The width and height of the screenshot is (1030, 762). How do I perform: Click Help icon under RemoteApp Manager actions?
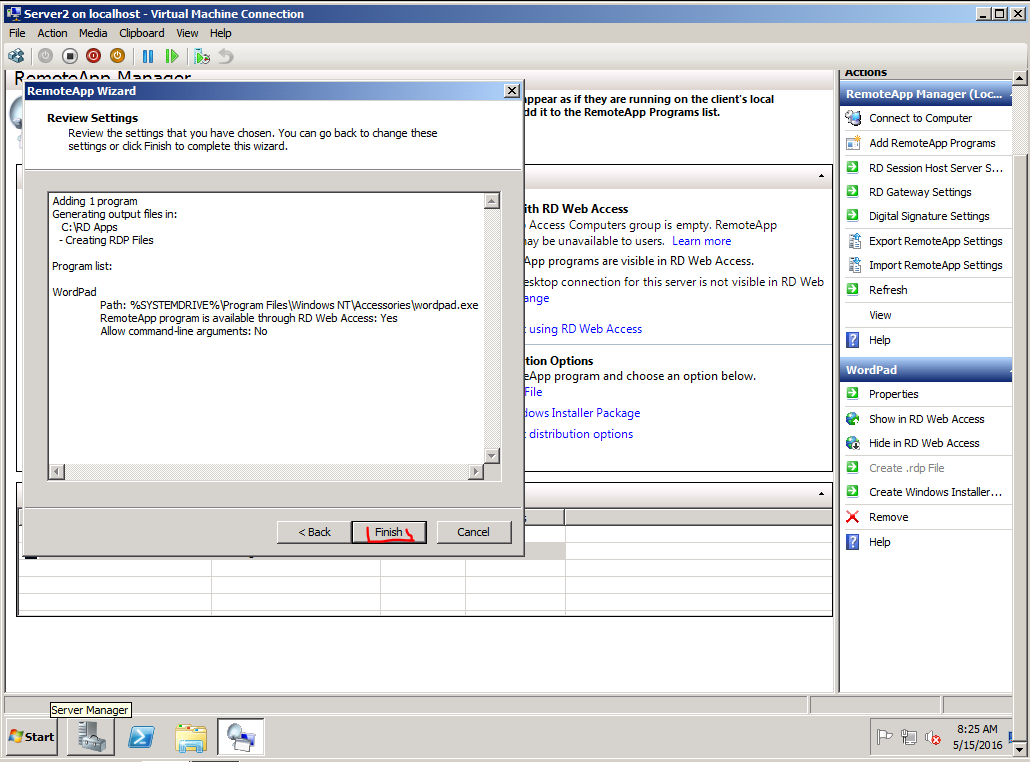pyautogui.click(x=853, y=340)
